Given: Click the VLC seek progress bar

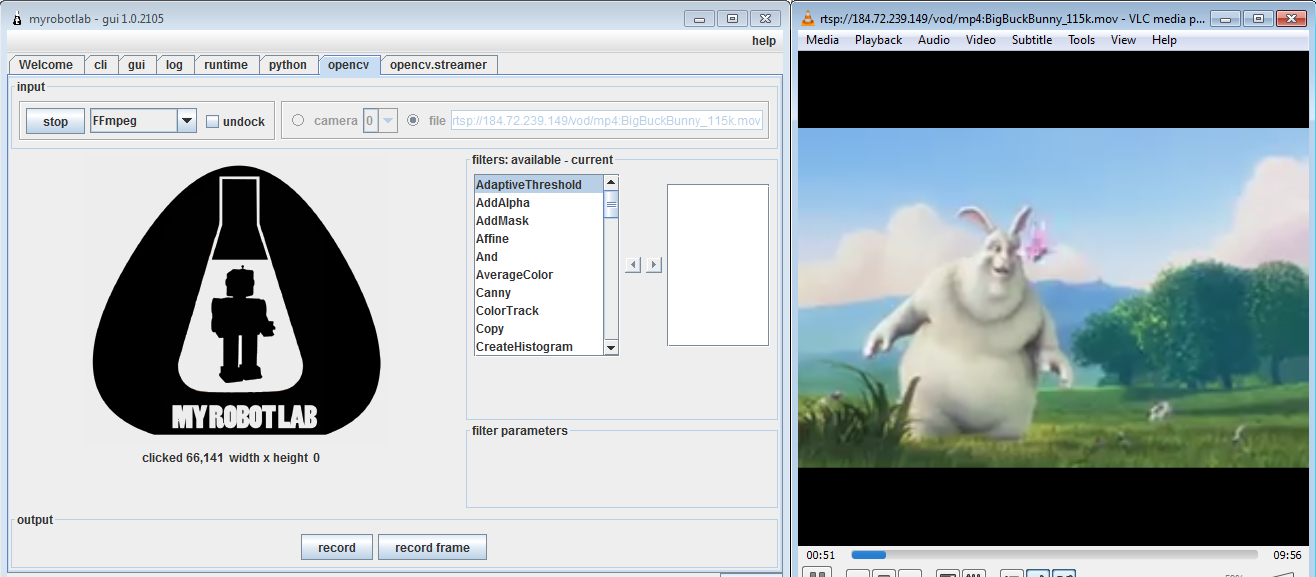Looking at the screenshot, I should click(1054, 555).
